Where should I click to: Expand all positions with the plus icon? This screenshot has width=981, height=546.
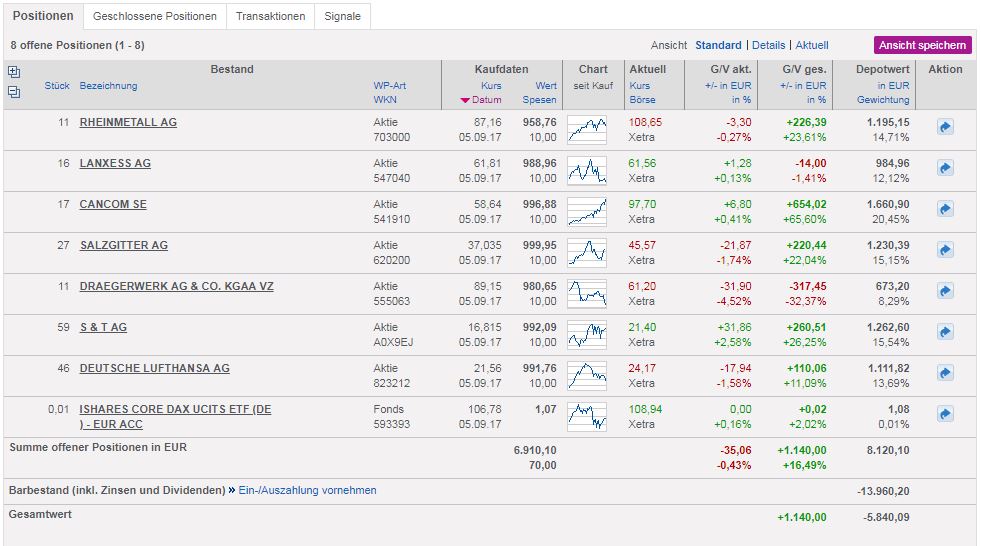pos(13,72)
